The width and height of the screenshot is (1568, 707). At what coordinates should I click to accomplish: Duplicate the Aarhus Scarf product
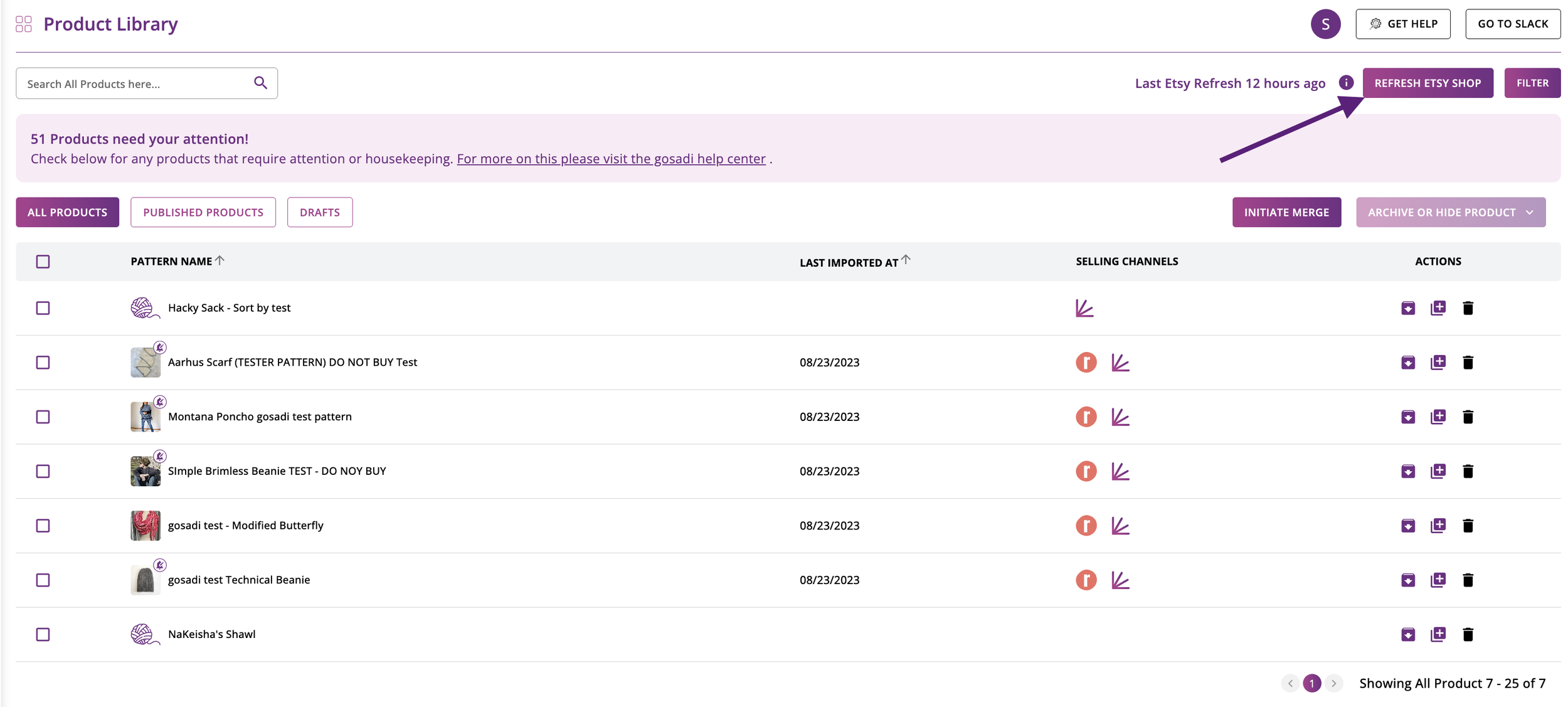[1438, 362]
